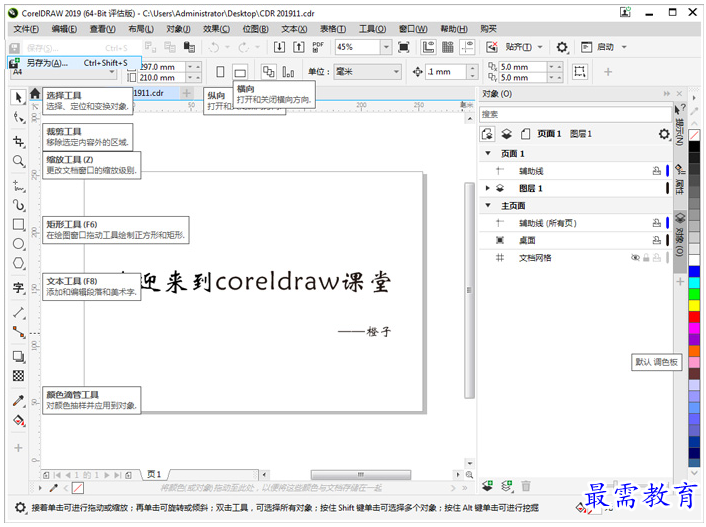The image size is (706, 527).
Task: Click the Options gear icon in toolbar
Action: point(561,47)
